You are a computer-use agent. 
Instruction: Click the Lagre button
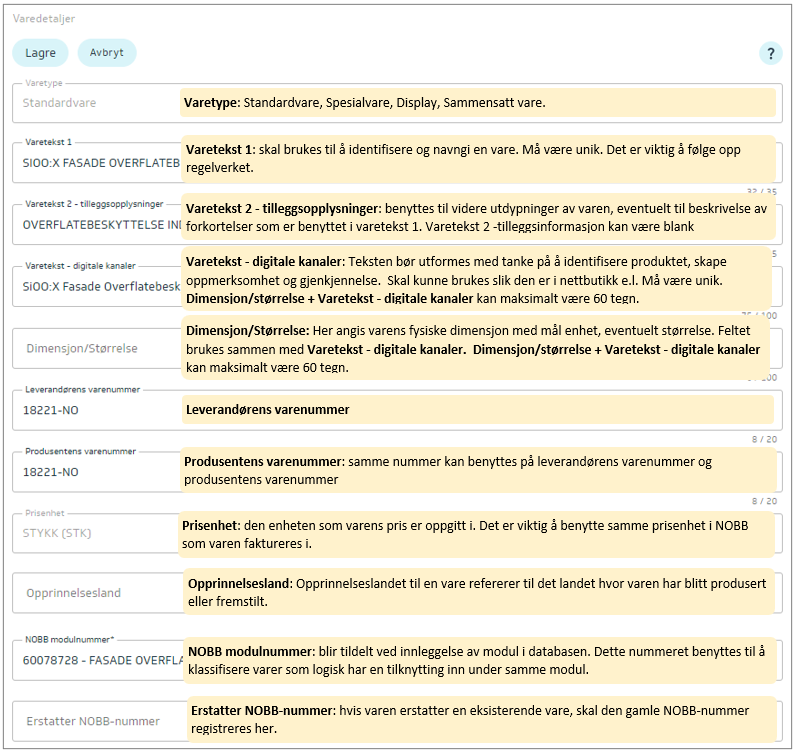(x=41, y=53)
